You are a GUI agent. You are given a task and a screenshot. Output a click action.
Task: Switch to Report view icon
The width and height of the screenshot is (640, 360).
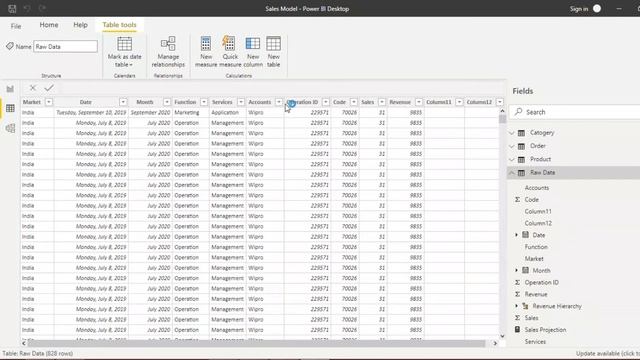(x=10, y=89)
